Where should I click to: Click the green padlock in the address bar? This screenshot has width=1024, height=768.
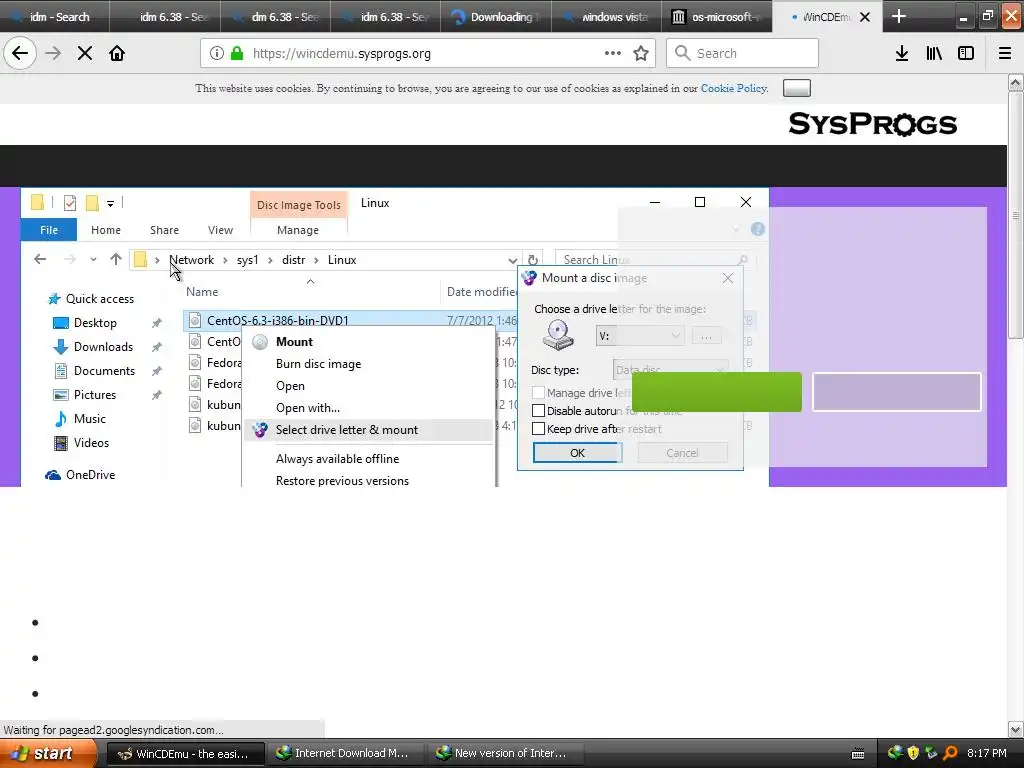(x=236, y=54)
